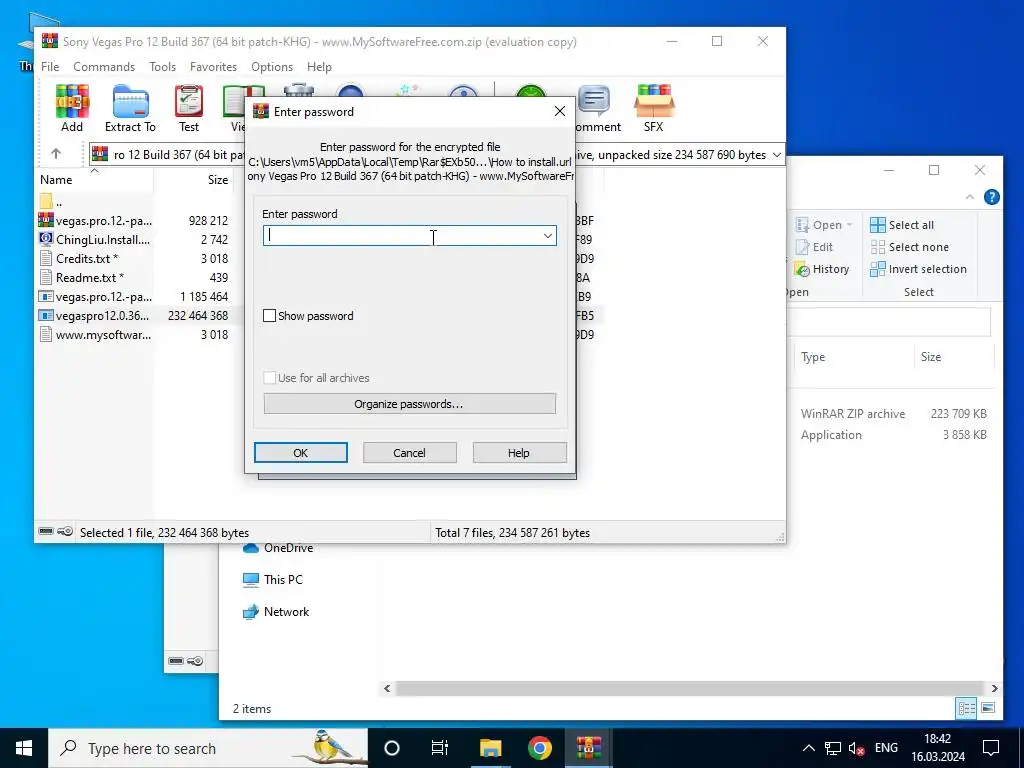Click the Extract To toolbar icon

tap(130, 108)
